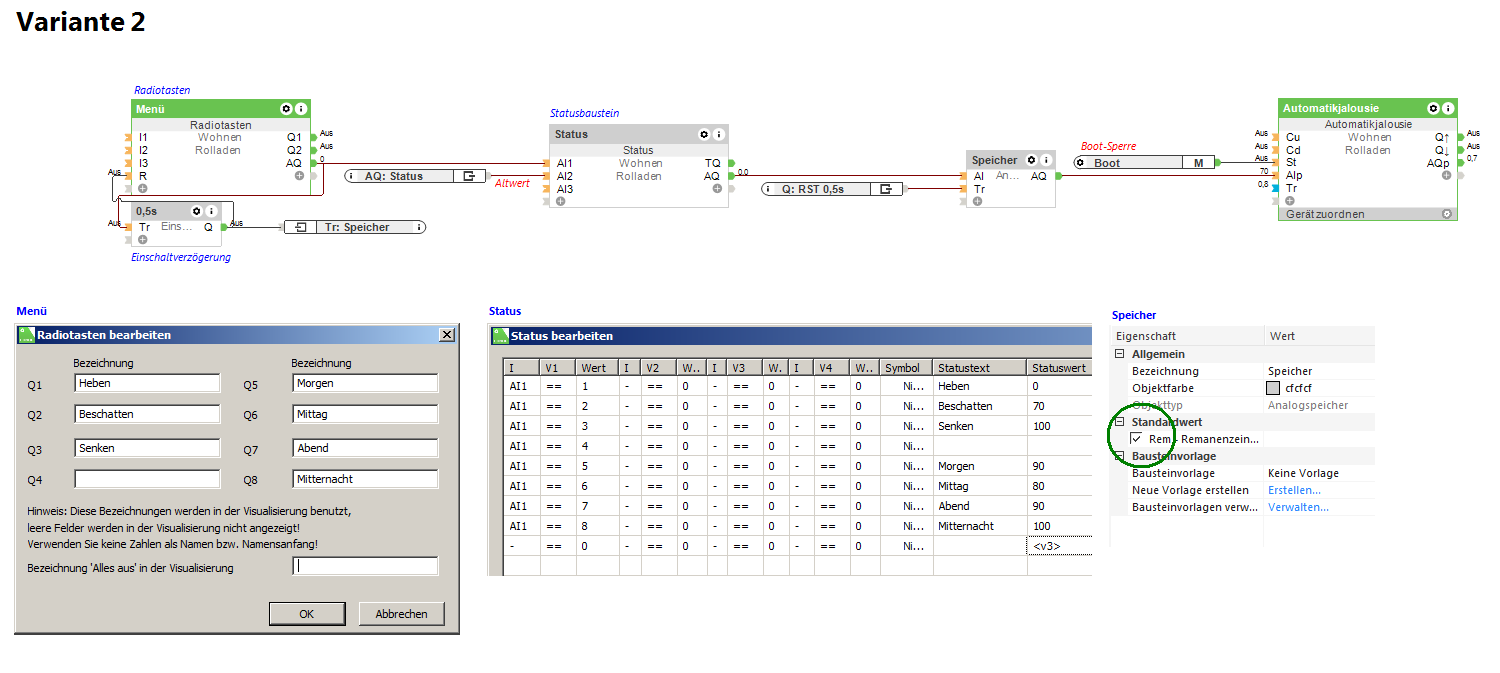Click the Q2 field containing Beschatten
Screen dimensions: 1500x673
147,414
